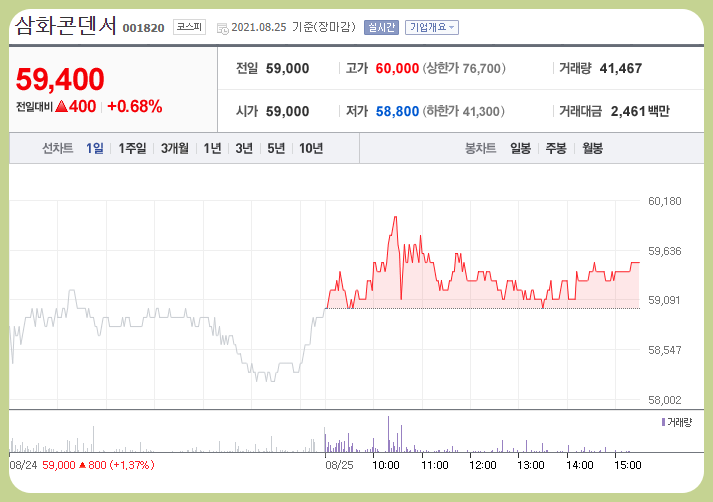713x502 pixels.
Task: Switch to the 1주일 chart tab
Action: pyautogui.click(x=132, y=148)
